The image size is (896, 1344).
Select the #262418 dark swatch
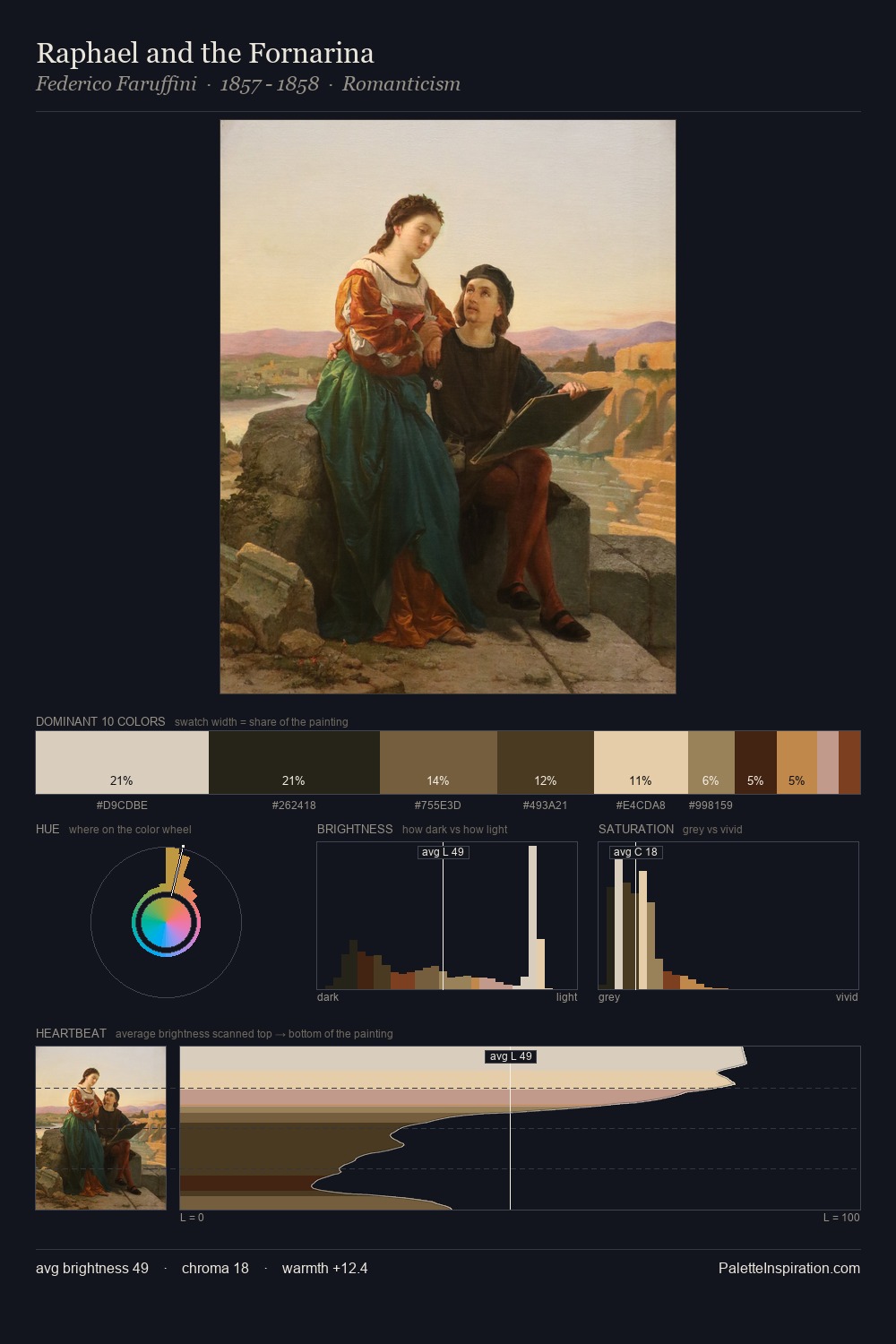(294, 762)
